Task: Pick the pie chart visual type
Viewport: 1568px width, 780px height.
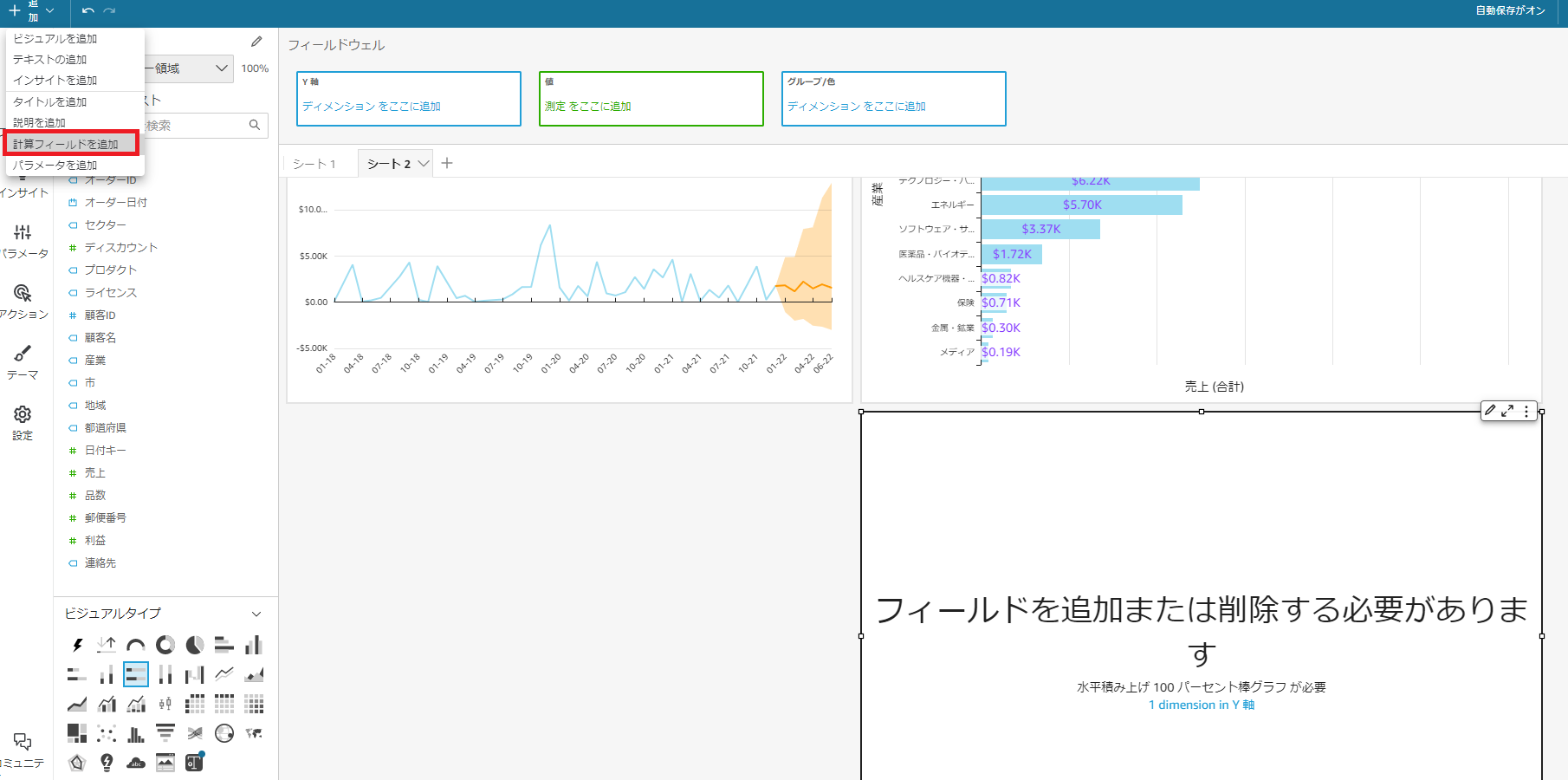Action: click(195, 645)
